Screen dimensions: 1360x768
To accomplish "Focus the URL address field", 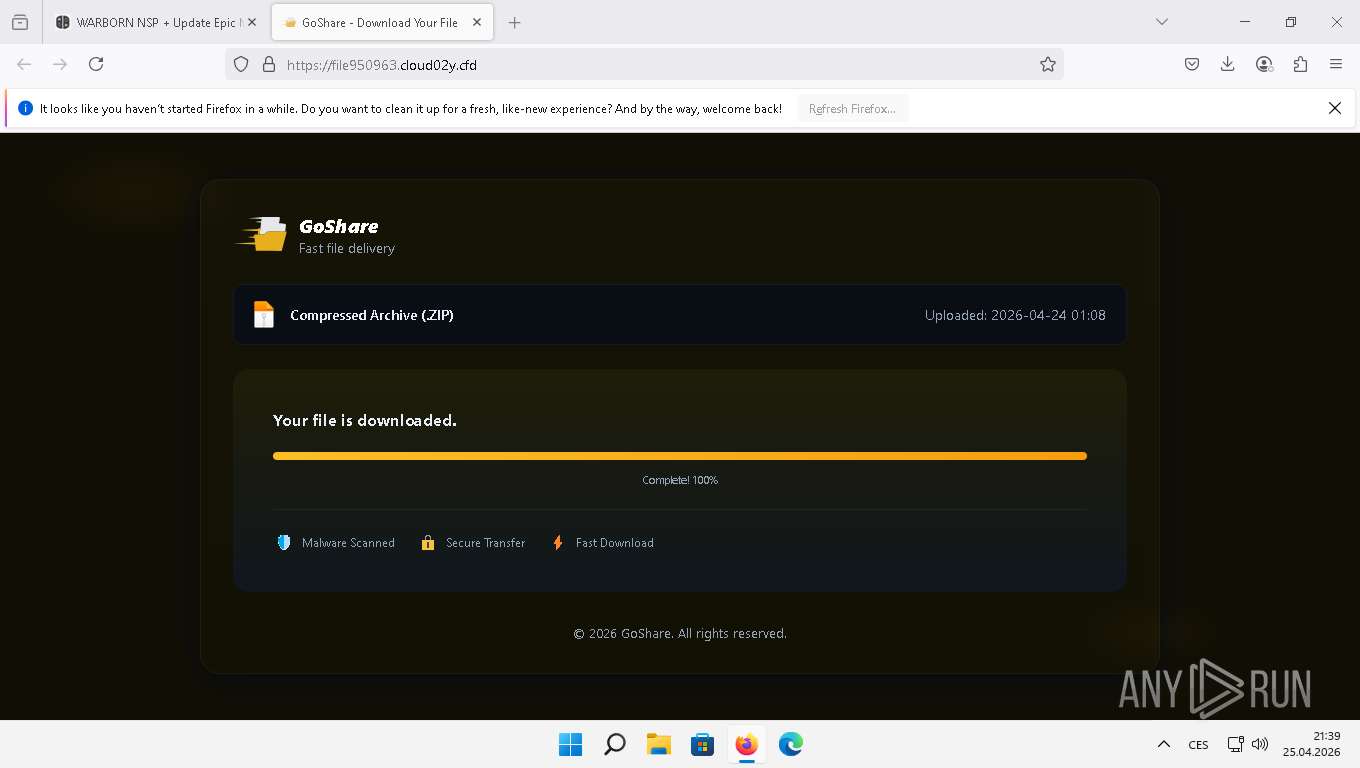I will (x=644, y=64).
